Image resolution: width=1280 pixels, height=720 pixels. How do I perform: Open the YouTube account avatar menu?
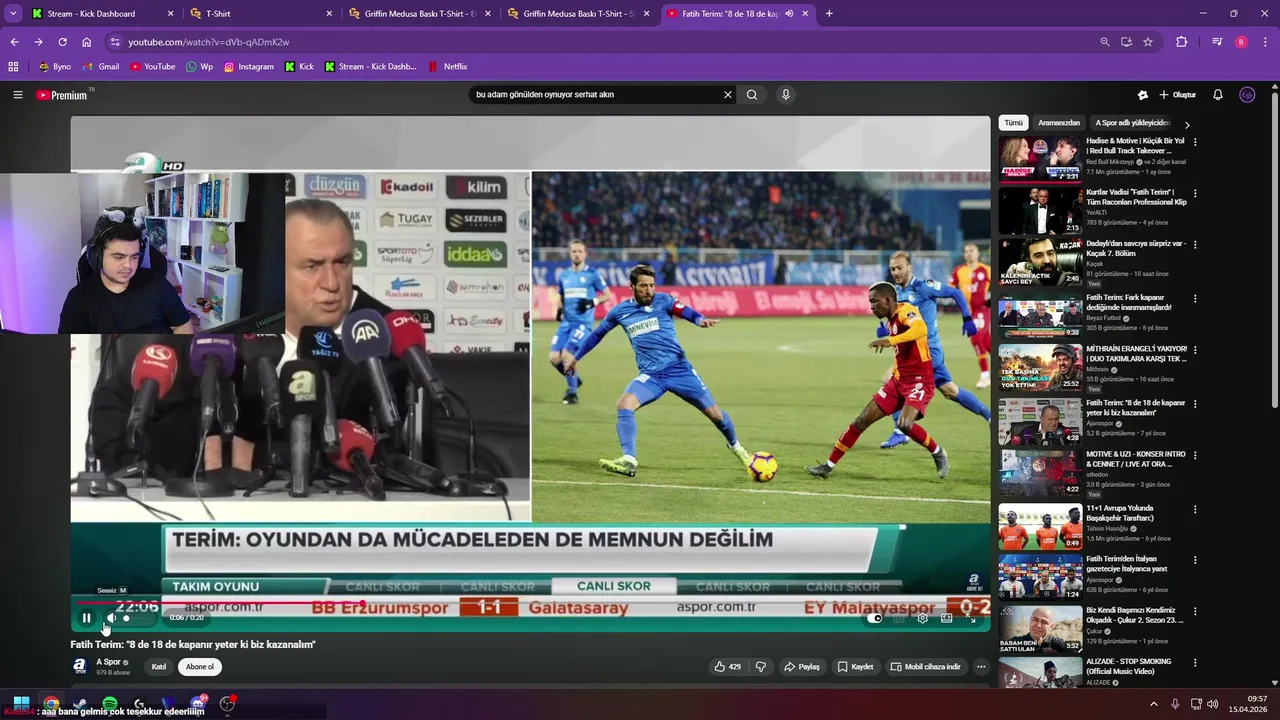pyautogui.click(x=1247, y=95)
